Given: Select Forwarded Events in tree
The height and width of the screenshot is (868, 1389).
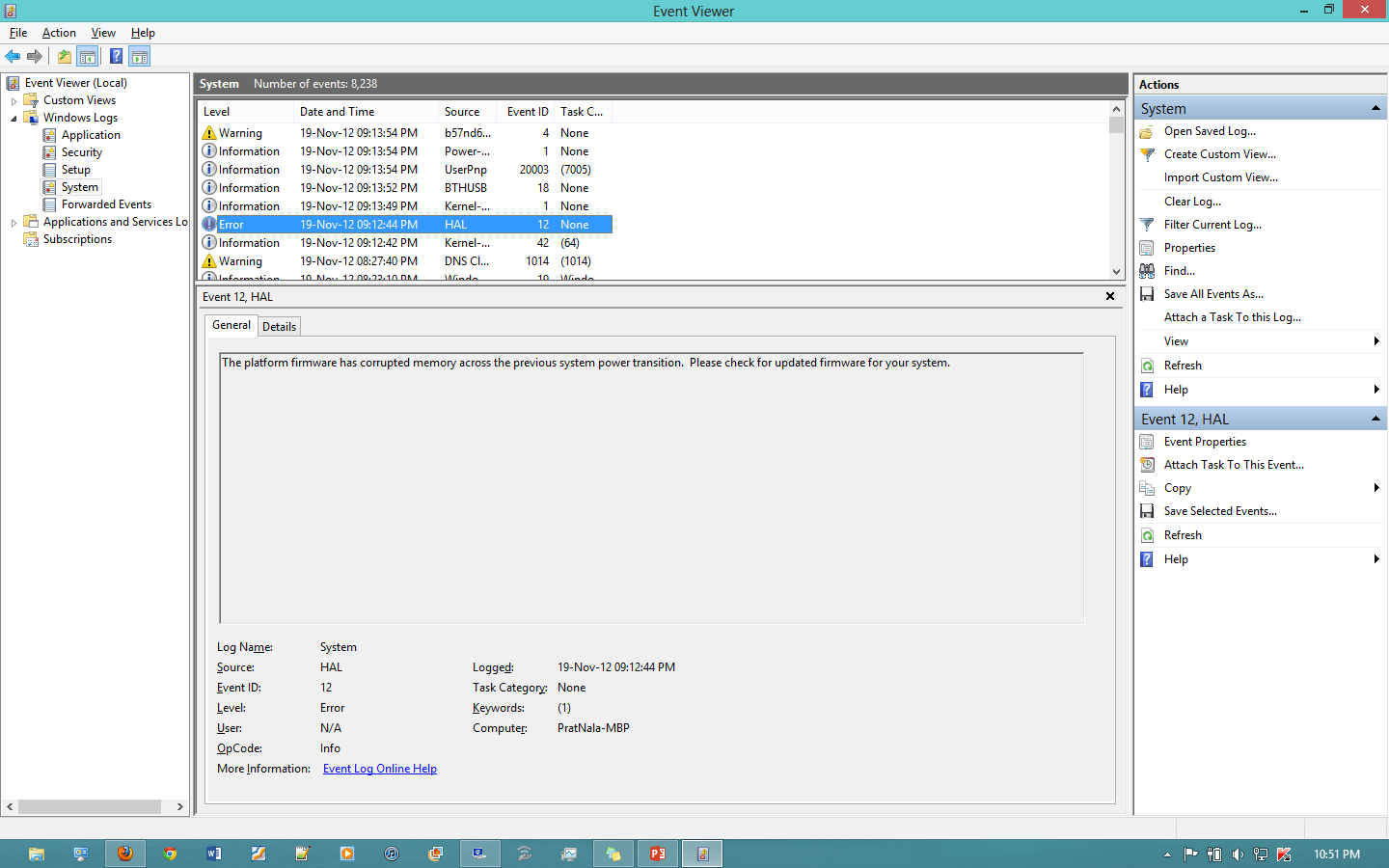Looking at the screenshot, I should pos(106,204).
